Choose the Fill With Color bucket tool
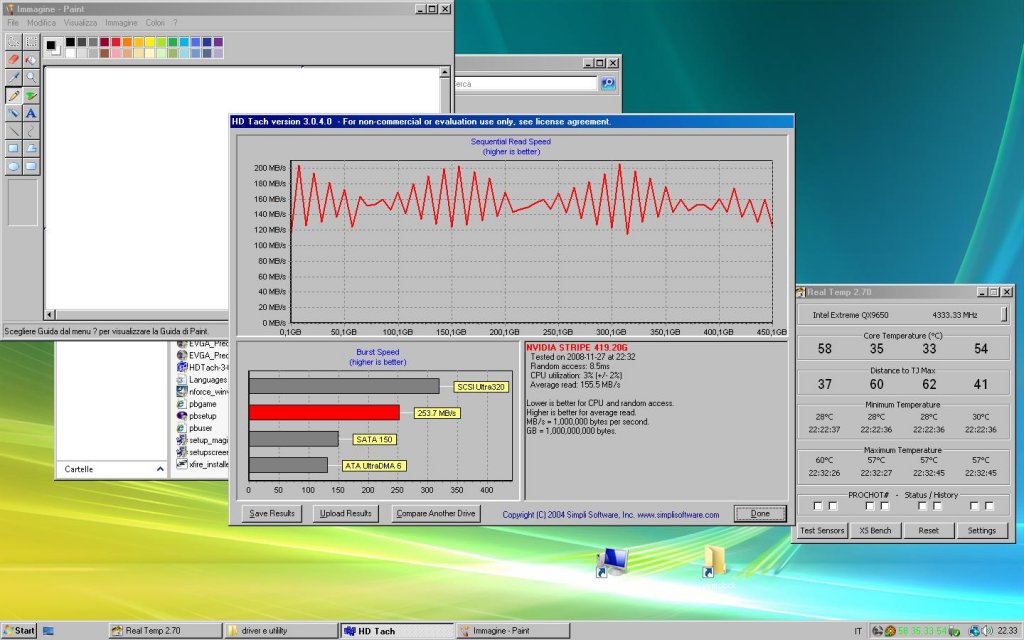Viewport: 1024px width, 640px height. [31, 59]
